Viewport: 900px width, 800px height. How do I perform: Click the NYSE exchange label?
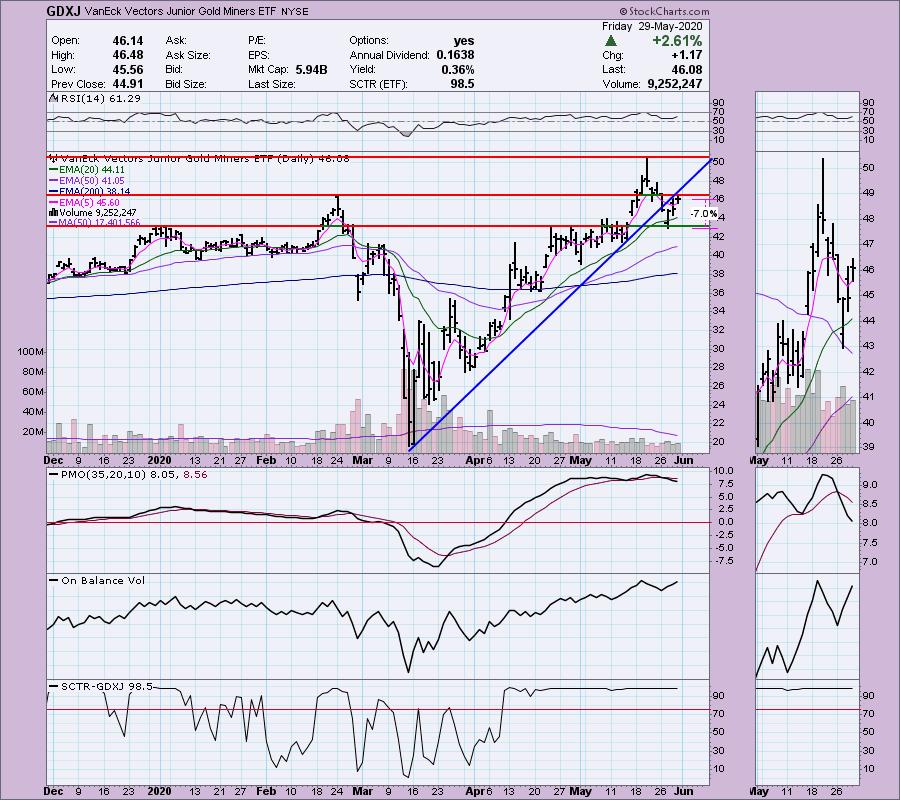coord(294,12)
